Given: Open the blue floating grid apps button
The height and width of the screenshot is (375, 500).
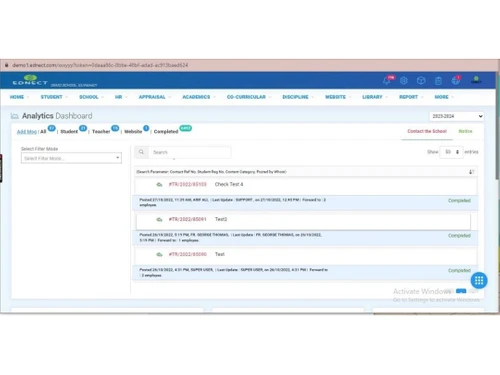Looking at the screenshot, I should click(479, 280).
